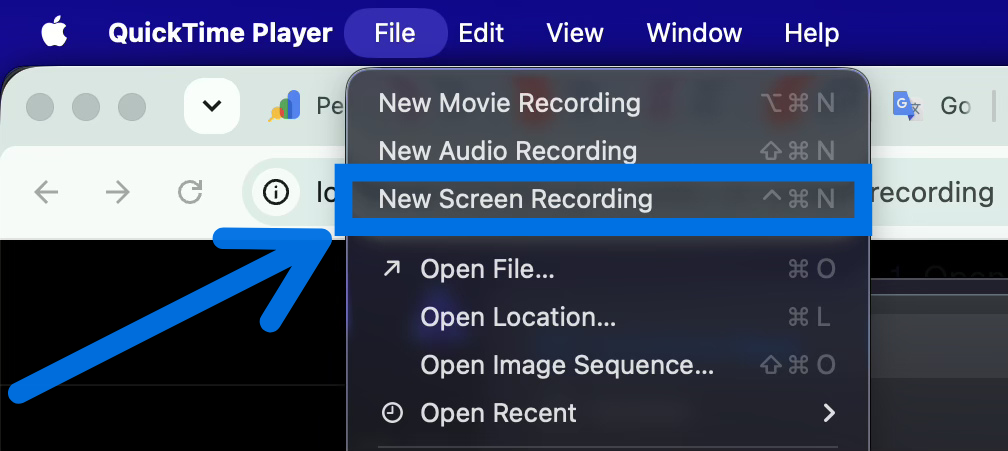Viewport: 1008px width, 451px height.
Task: Reload the browser page
Action: coord(190,192)
